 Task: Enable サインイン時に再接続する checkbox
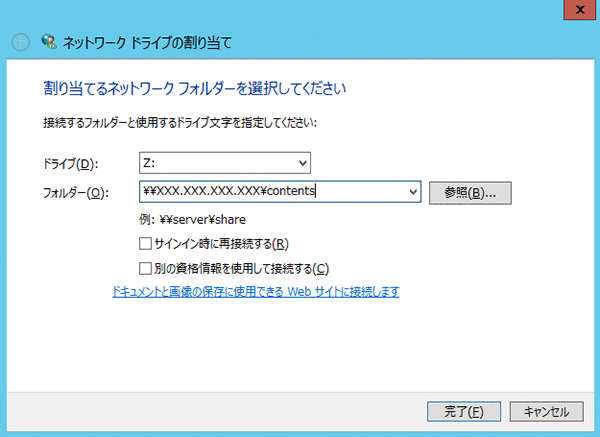coord(145,243)
